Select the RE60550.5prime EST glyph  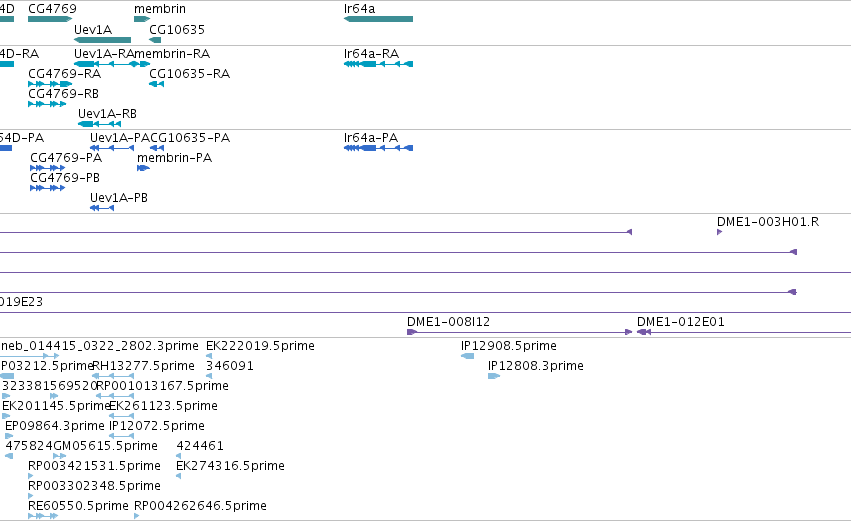(43, 516)
